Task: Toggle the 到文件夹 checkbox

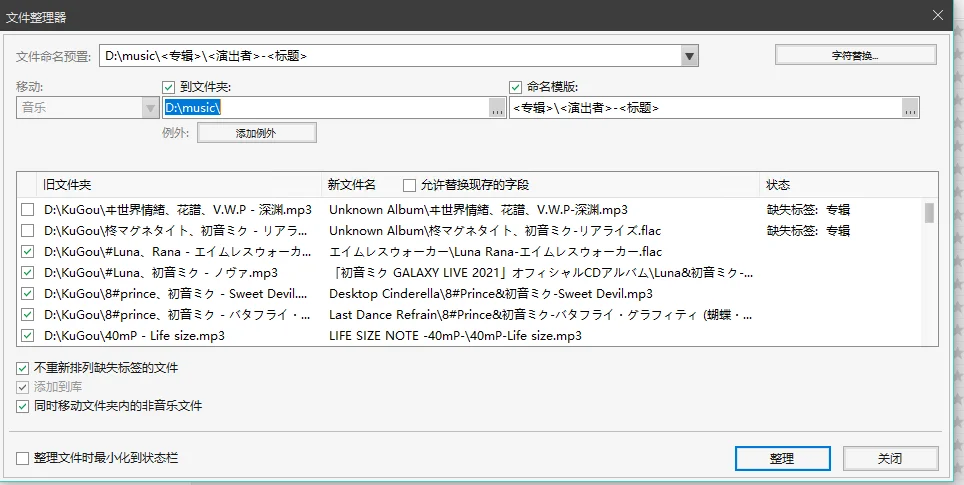Action: (169, 87)
